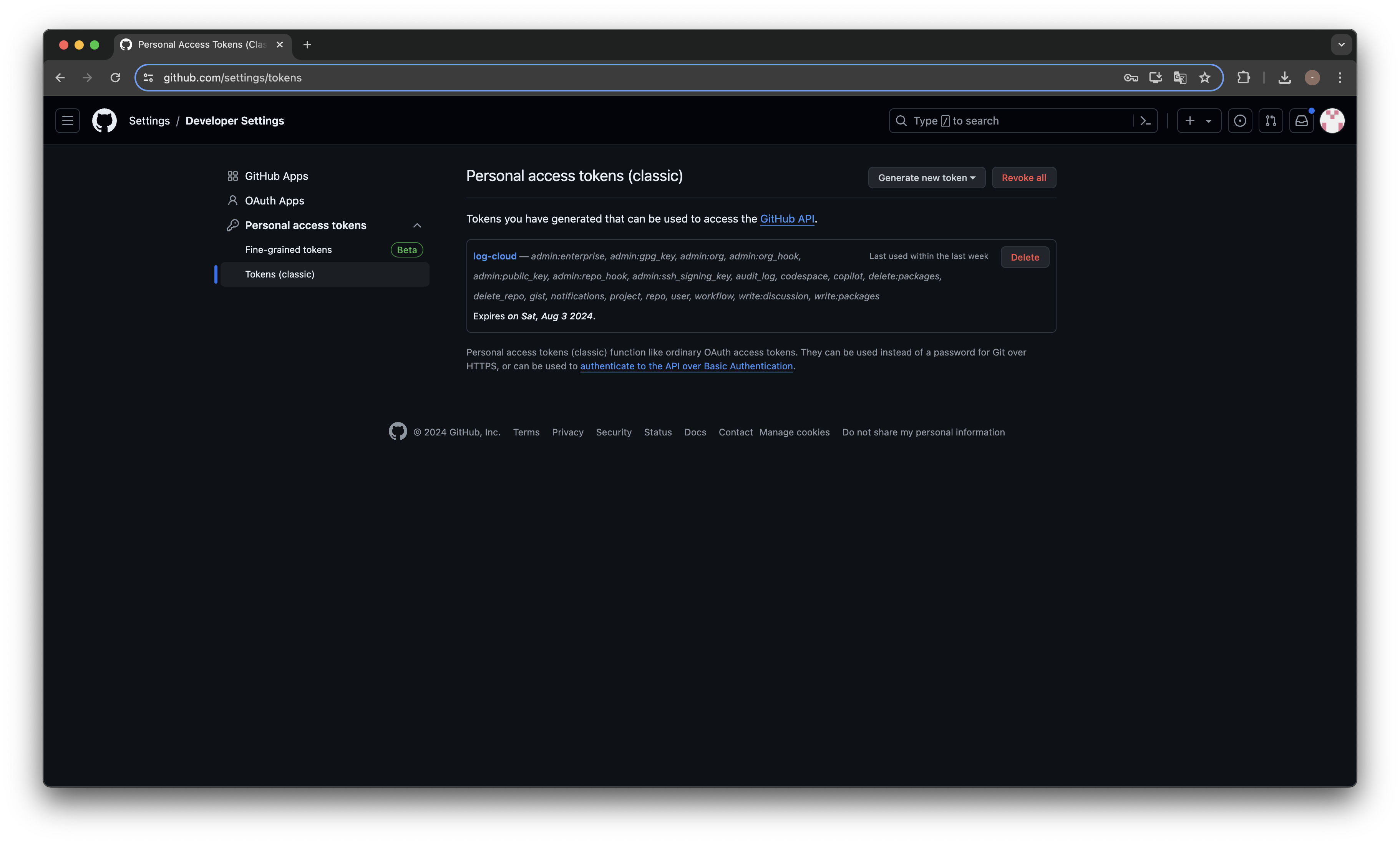Open the Terms footer link
Viewport: 1400px width, 844px height.
pos(526,432)
